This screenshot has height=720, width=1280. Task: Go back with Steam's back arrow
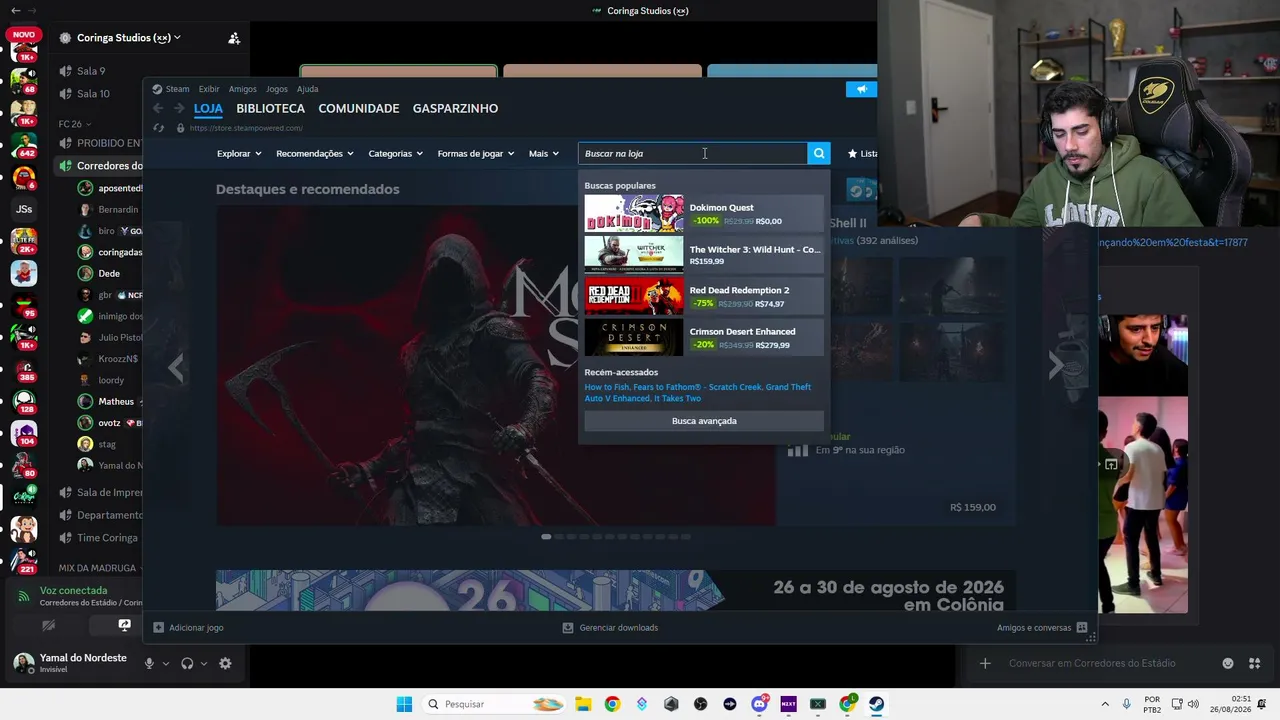(x=158, y=108)
